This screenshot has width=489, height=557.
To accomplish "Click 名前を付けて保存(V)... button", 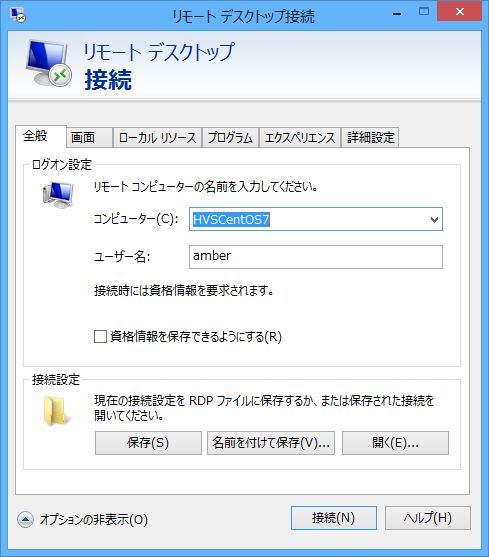I will tap(271, 443).
